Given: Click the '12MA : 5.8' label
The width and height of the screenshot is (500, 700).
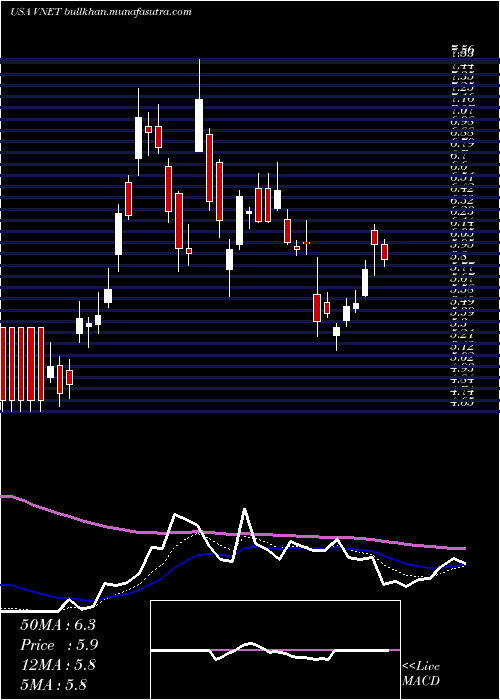Looking at the screenshot, I should [58, 665].
